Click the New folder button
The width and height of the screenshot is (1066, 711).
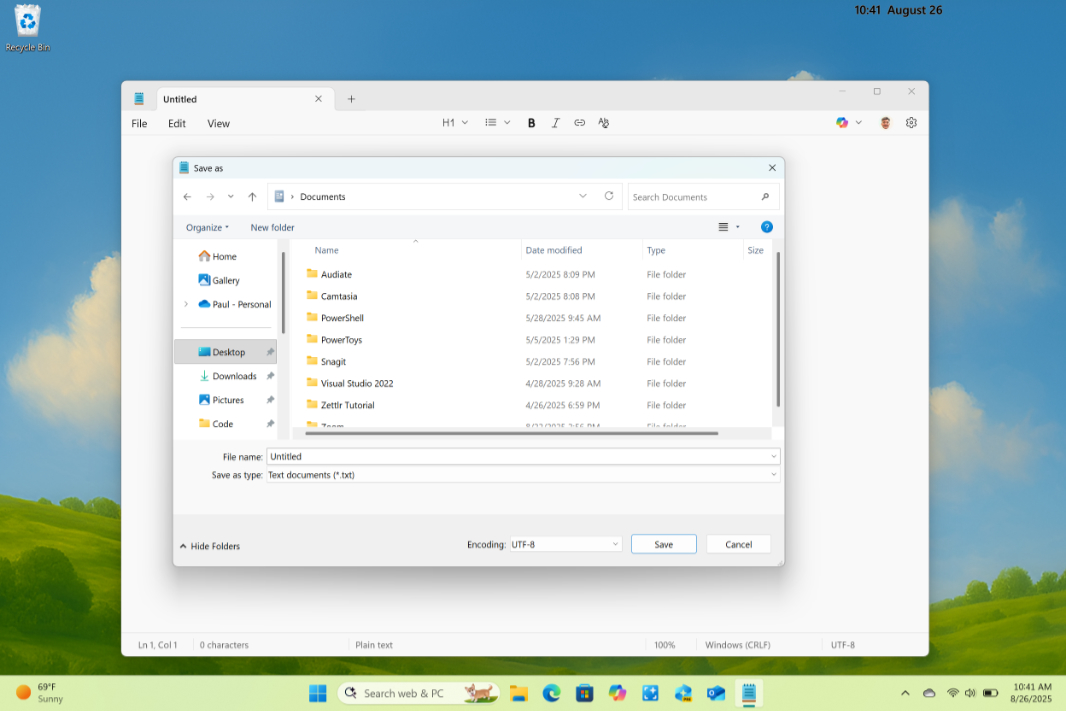point(272,227)
